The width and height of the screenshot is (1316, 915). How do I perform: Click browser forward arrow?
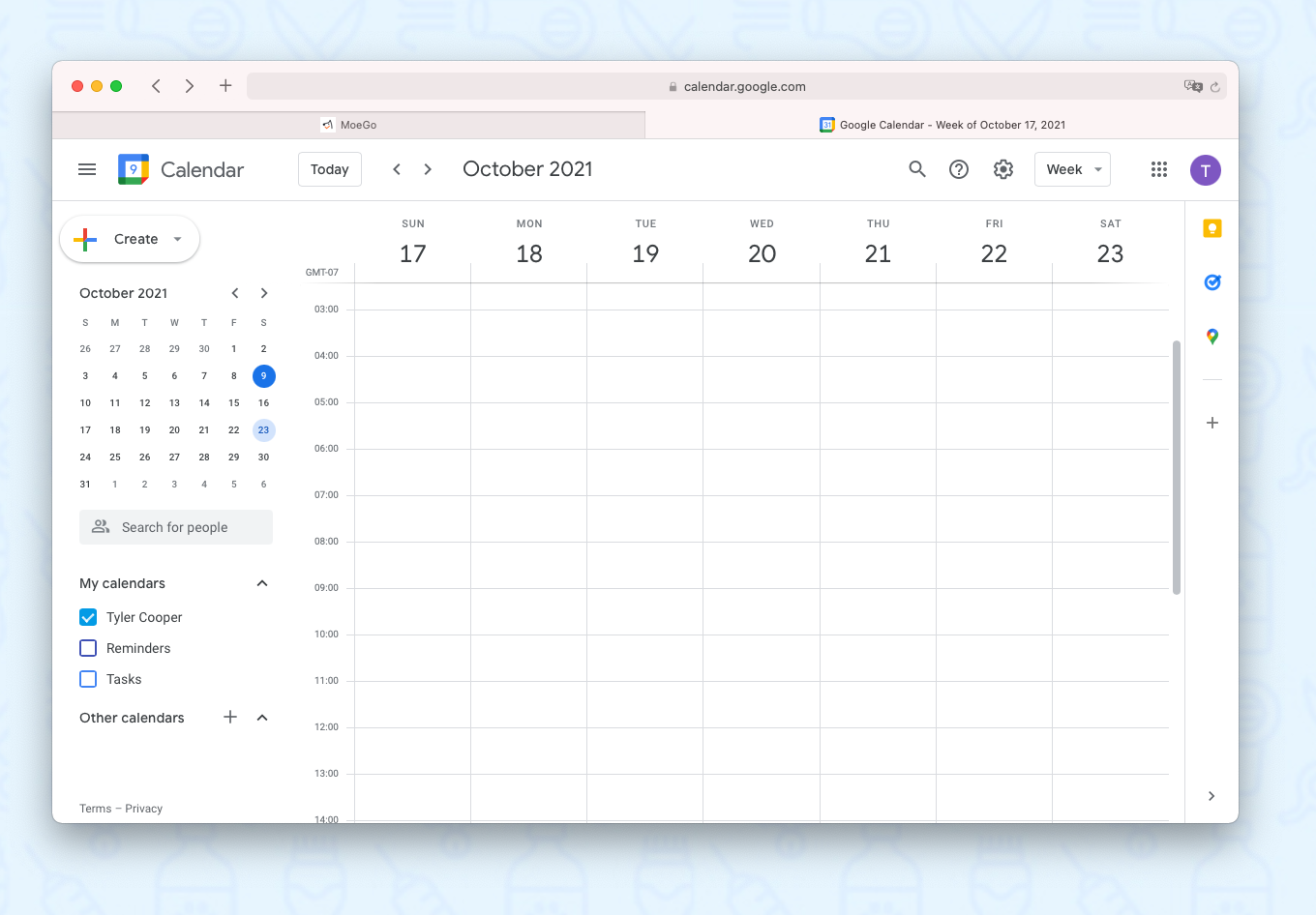[190, 86]
